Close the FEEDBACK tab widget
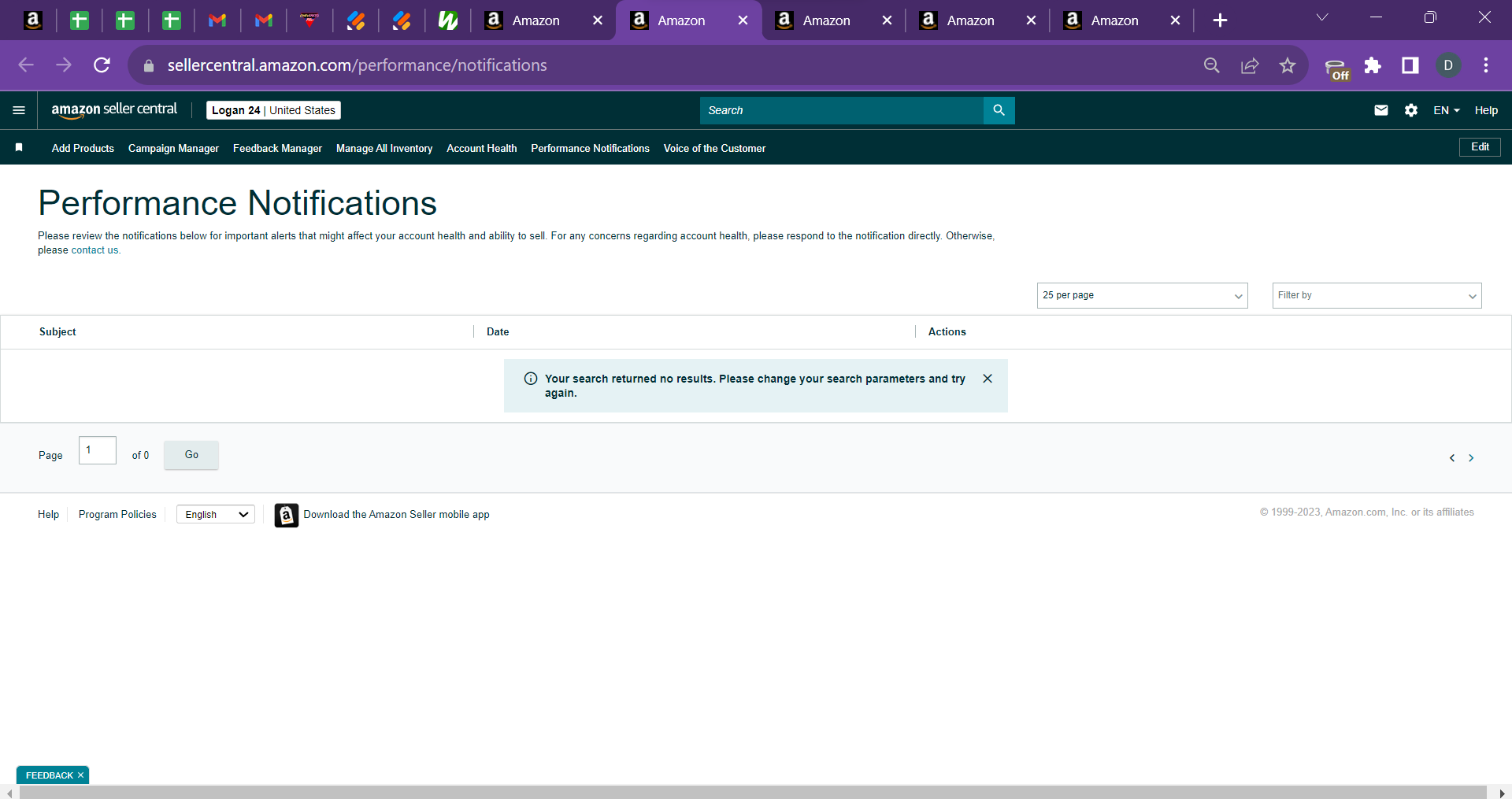Viewport: 1512px width, 799px height. (80, 775)
